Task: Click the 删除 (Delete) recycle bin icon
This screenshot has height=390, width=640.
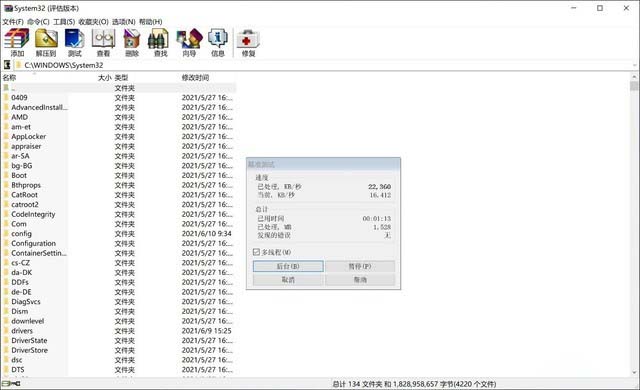Action: (131, 42)
